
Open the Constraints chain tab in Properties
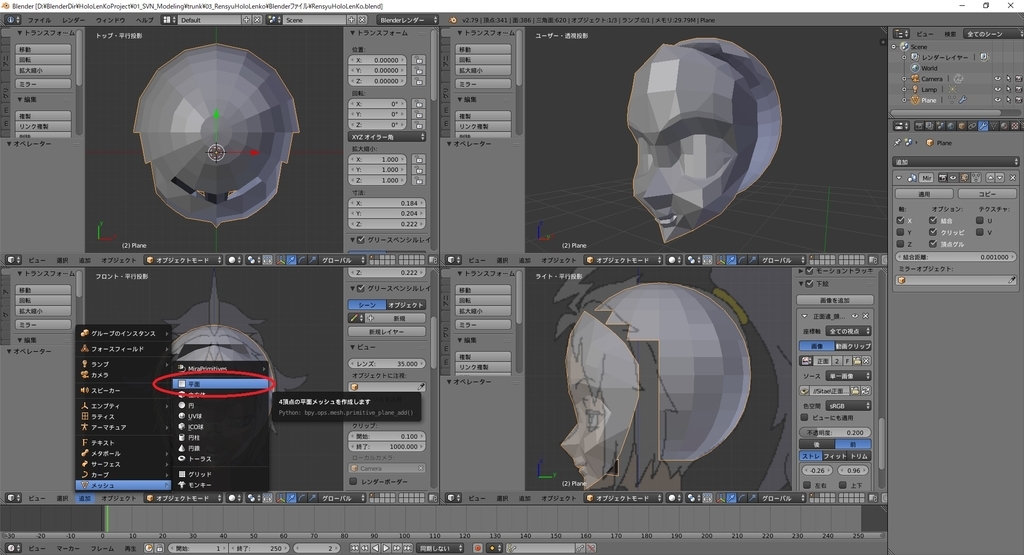pos(972,126)
